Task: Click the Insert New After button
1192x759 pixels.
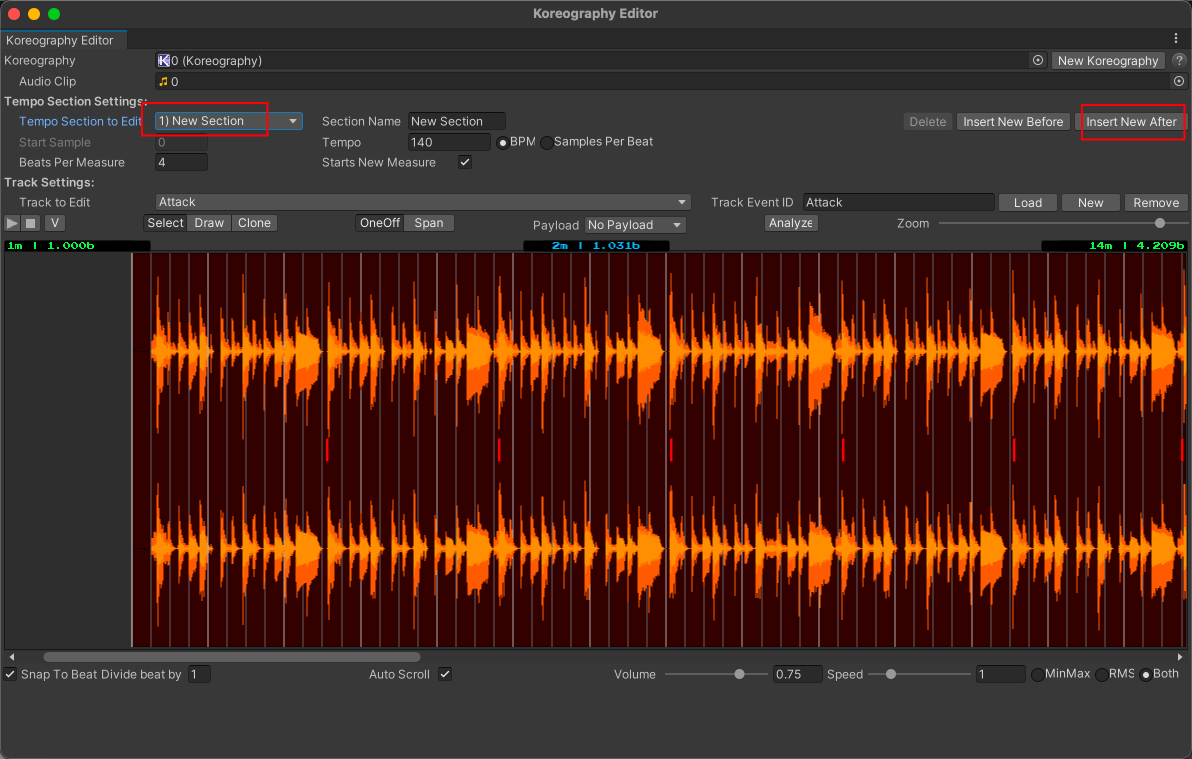Action: point(1131,122)
